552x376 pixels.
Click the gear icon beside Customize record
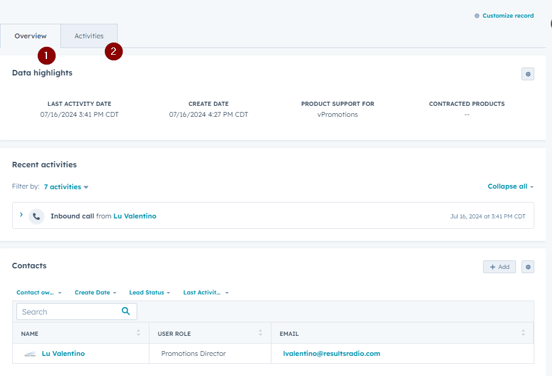click(x=477, y=16)
